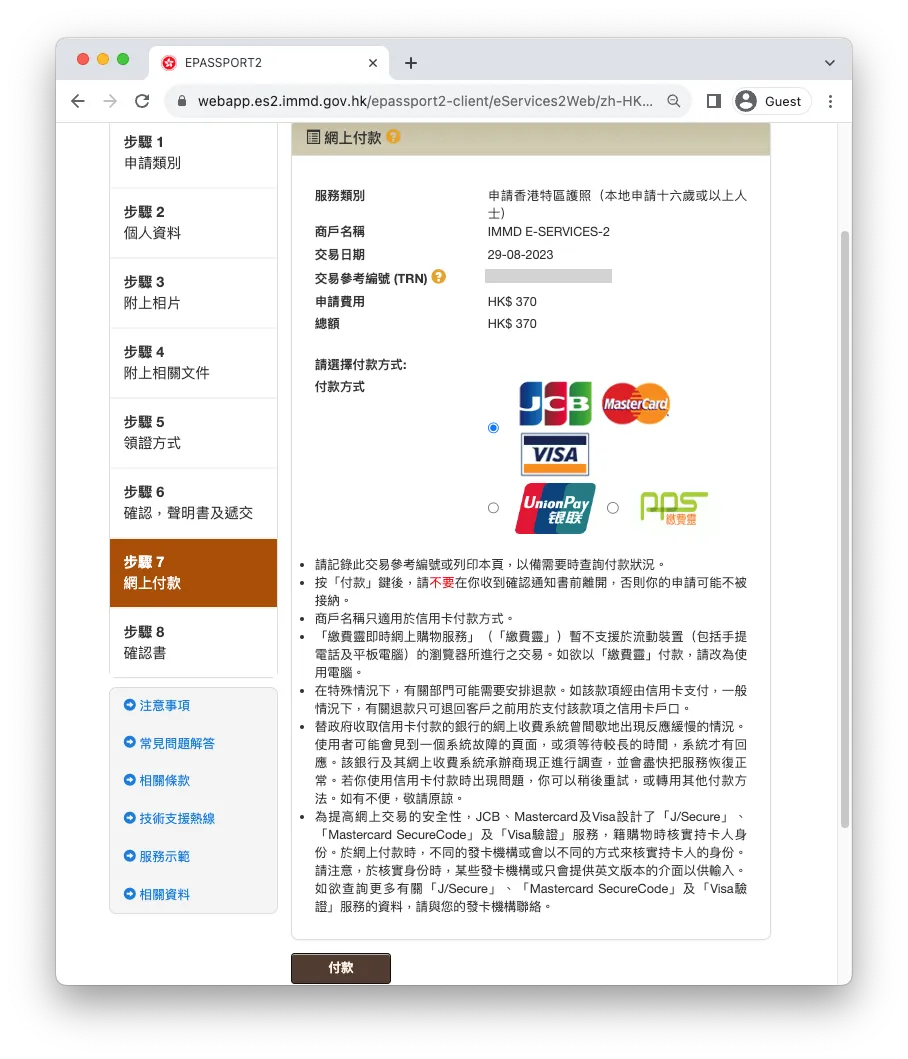Viewport: 908px width, 1059px height.
Task: Select the EPASSPORT2 tab
Action: 269,63
